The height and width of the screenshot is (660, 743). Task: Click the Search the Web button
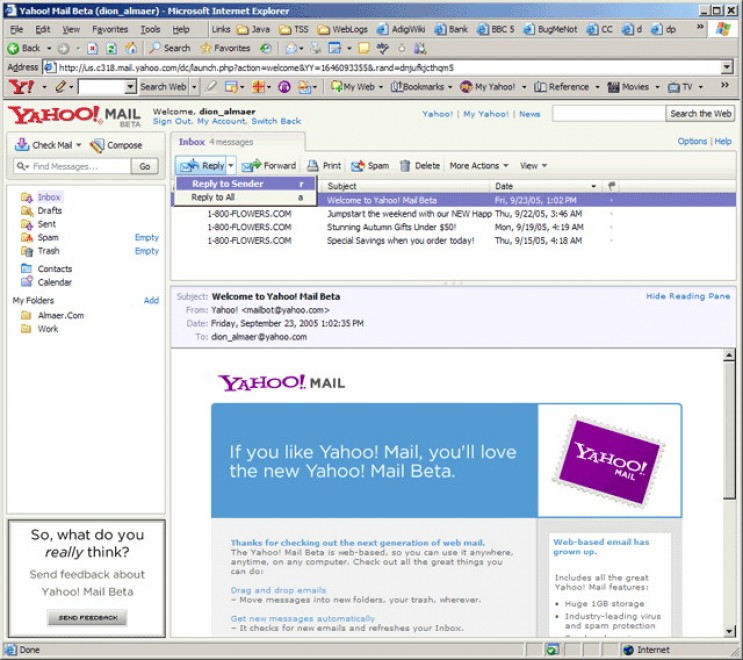pos(700,114)
